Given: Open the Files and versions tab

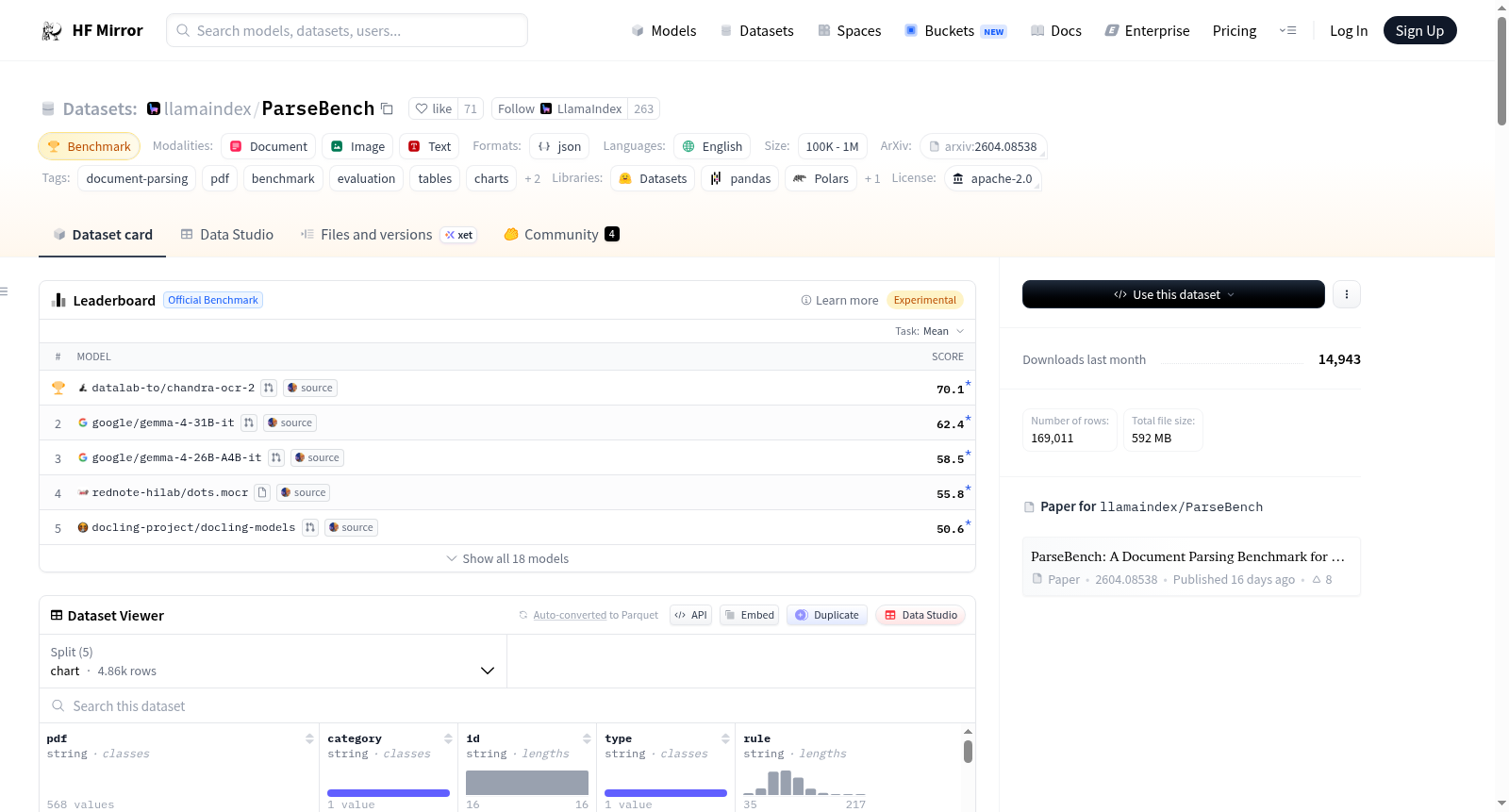Looking at the screenshot, I should [x=388, y=234].
